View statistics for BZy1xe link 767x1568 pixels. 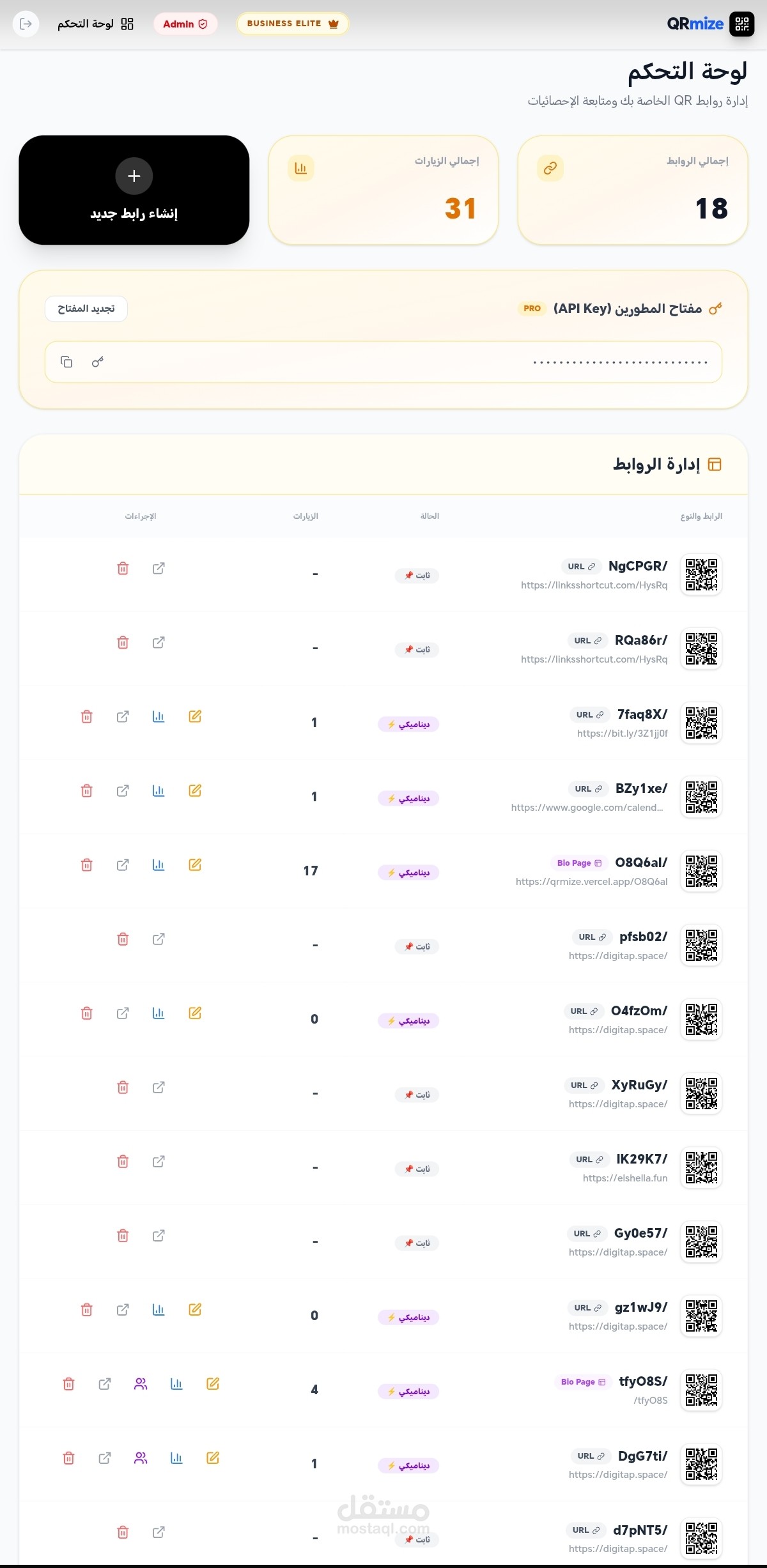(x=159, y=791)
